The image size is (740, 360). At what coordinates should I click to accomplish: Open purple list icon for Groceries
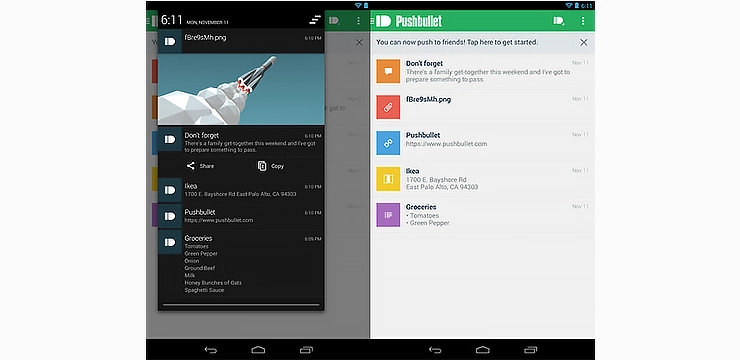pos(388,215)
